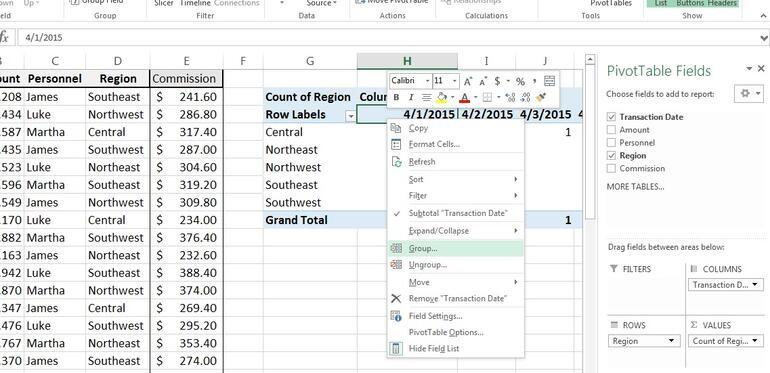Click Merge and Center icon in mini toolbar

(550, 81)
